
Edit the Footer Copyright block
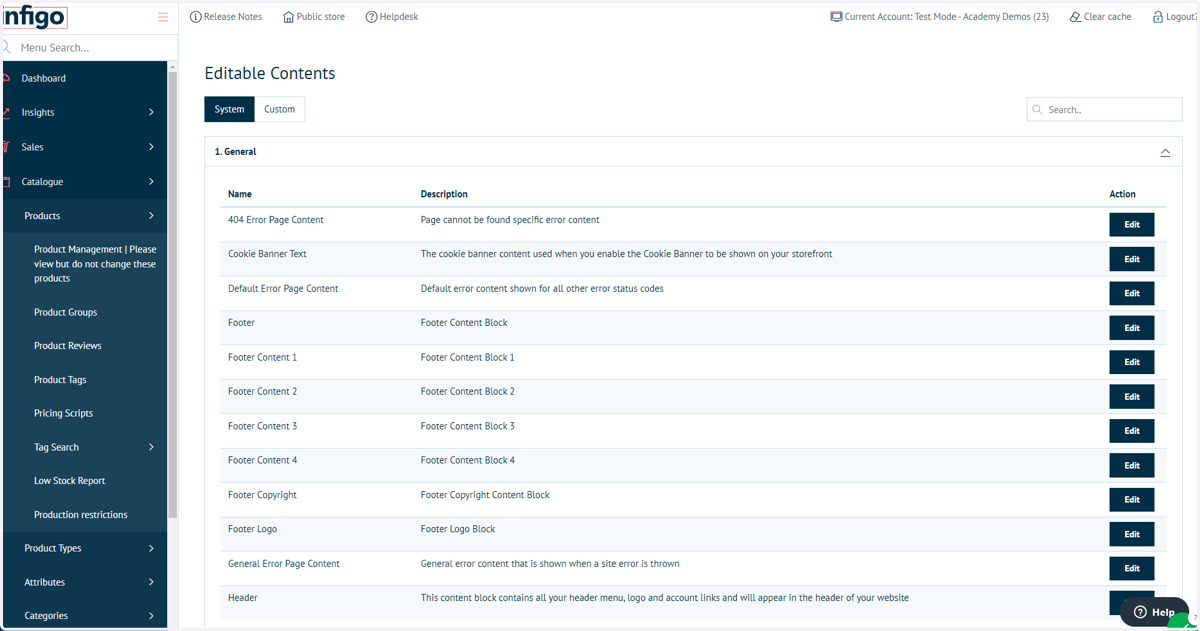coord(1132,499)
